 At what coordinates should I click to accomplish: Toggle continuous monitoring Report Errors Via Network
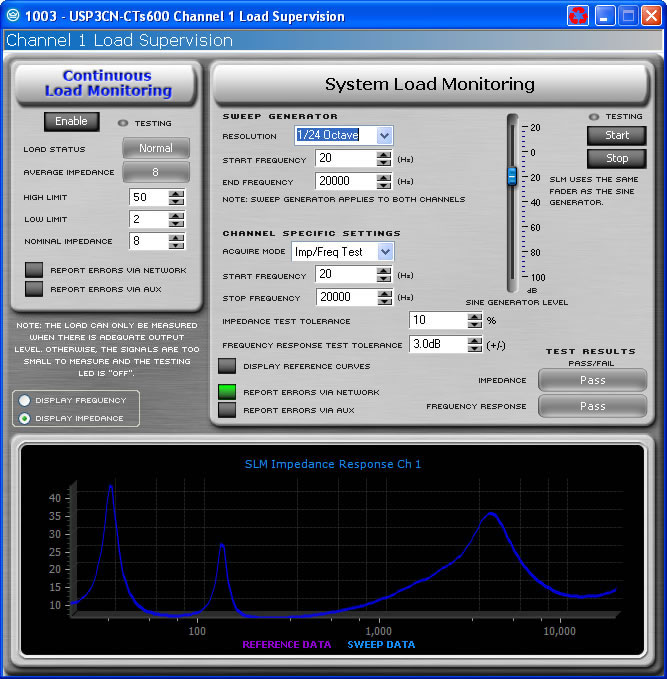pyautogui.click(x=34, y=270)
